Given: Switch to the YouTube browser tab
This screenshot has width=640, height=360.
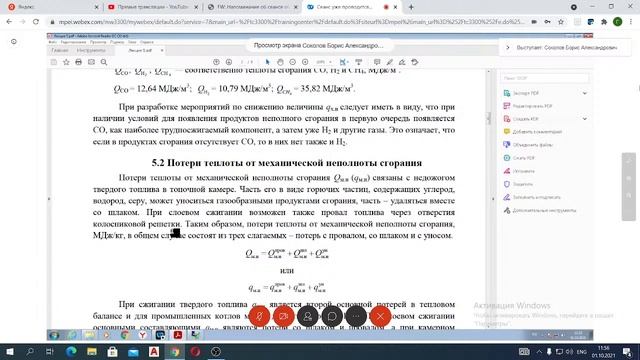Looking at the screenshot, I should [153, 7].
